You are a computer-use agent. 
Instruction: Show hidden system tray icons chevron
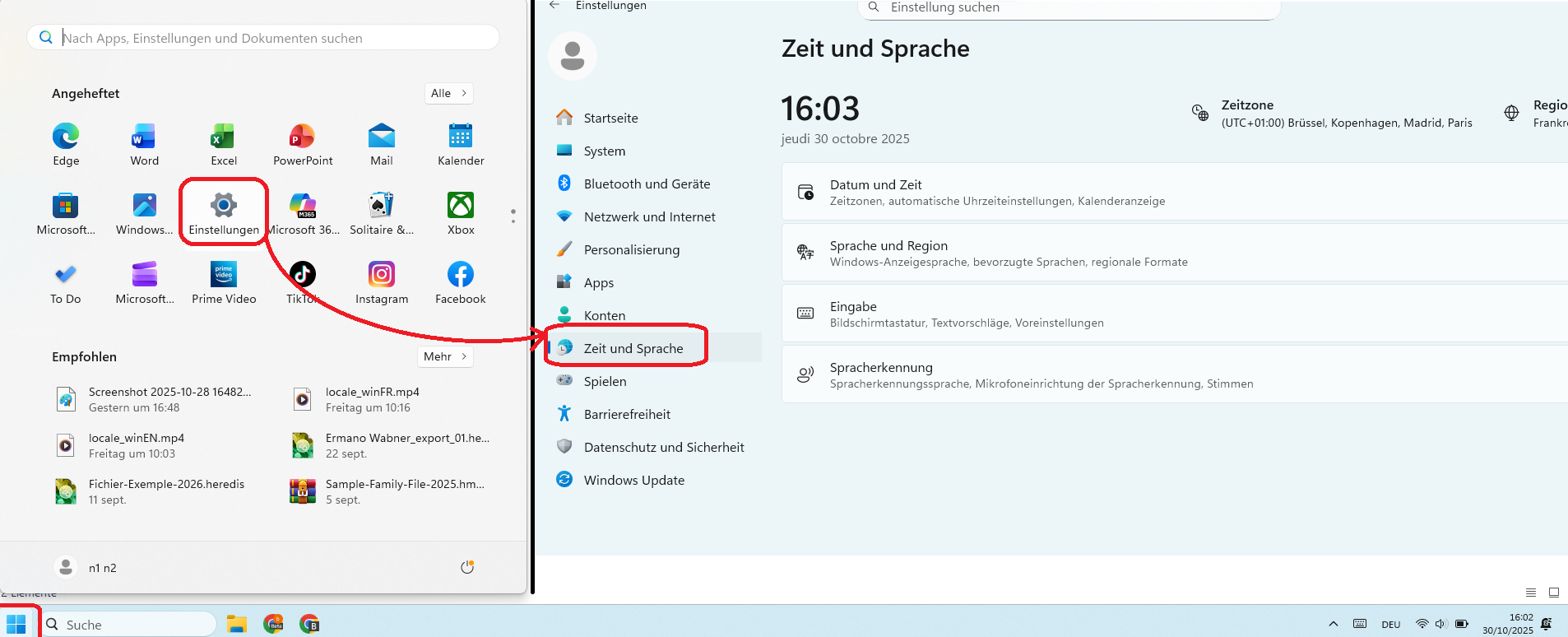[1334, 624]
